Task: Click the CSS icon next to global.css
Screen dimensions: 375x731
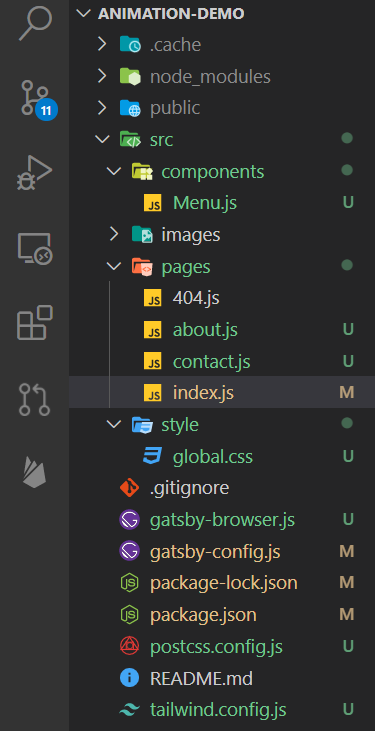Action: tap(153, 456)
